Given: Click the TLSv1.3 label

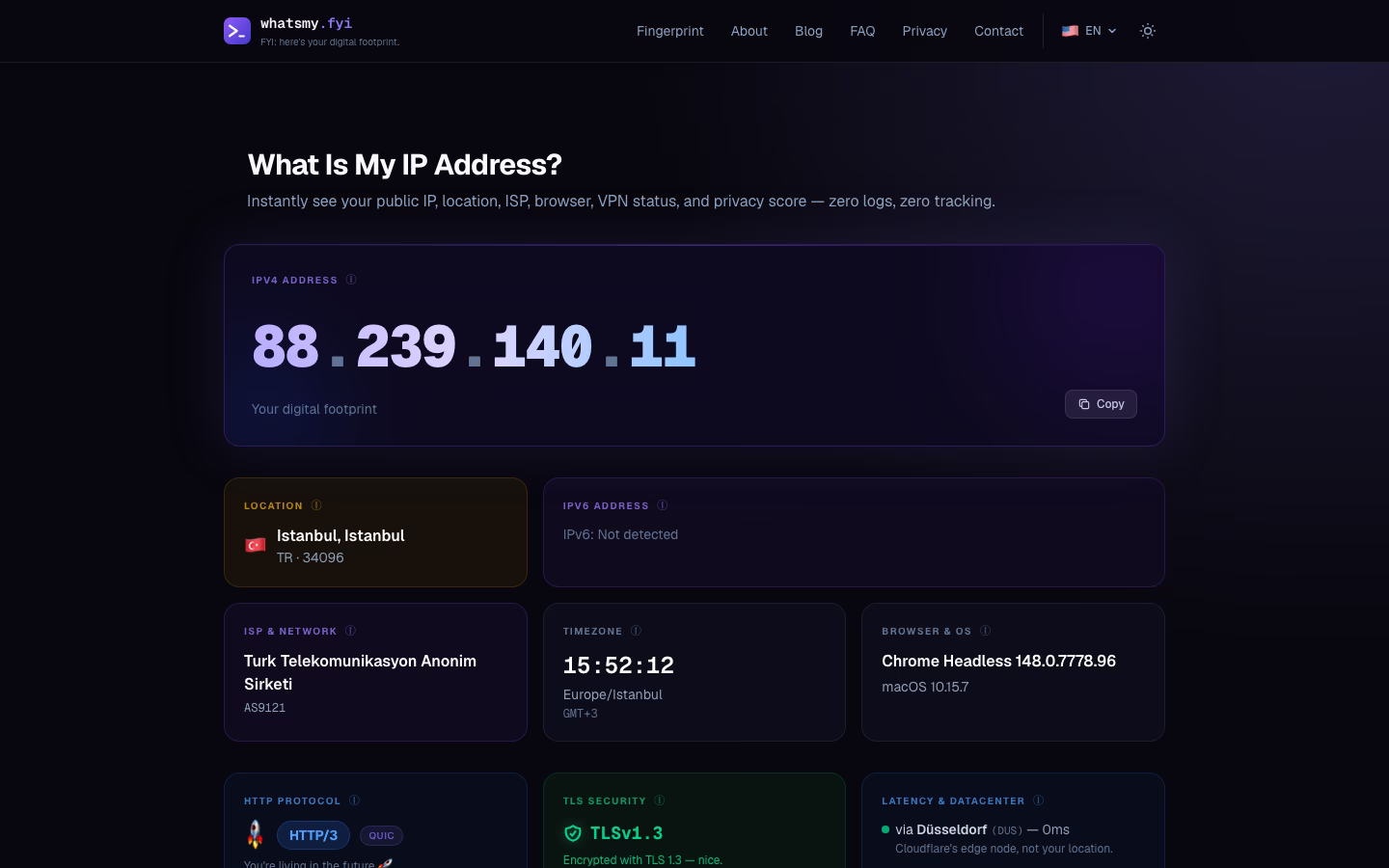Looking at the screenshot, I should click(627, 833).
